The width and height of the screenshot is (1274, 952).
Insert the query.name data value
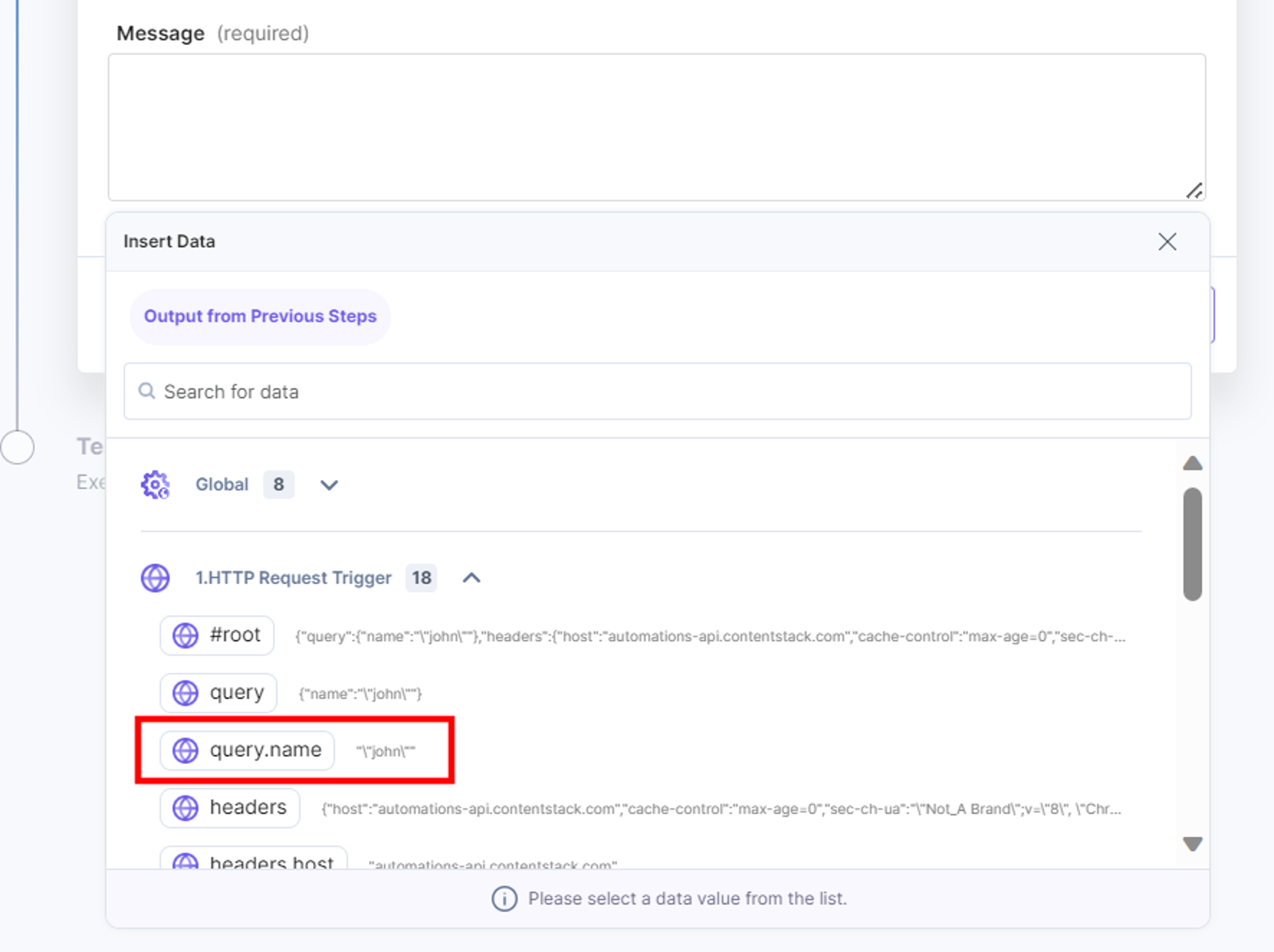click(247, 751)
